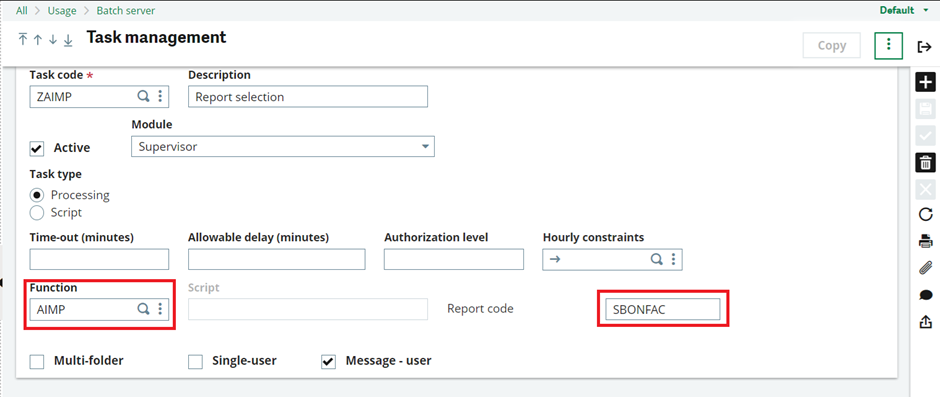Click magnifier lookup in Function field
Image resolution: width=940 pixels, height=397 pixels.
143,309
